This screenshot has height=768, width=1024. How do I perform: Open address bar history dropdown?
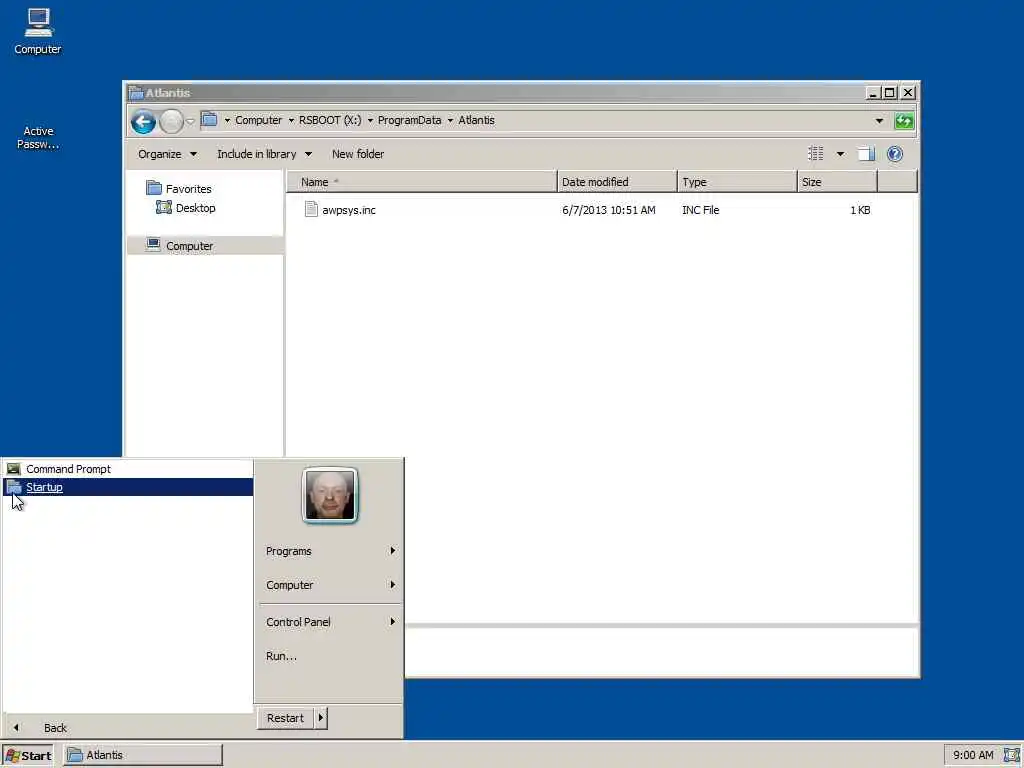[x=879, y=121]
